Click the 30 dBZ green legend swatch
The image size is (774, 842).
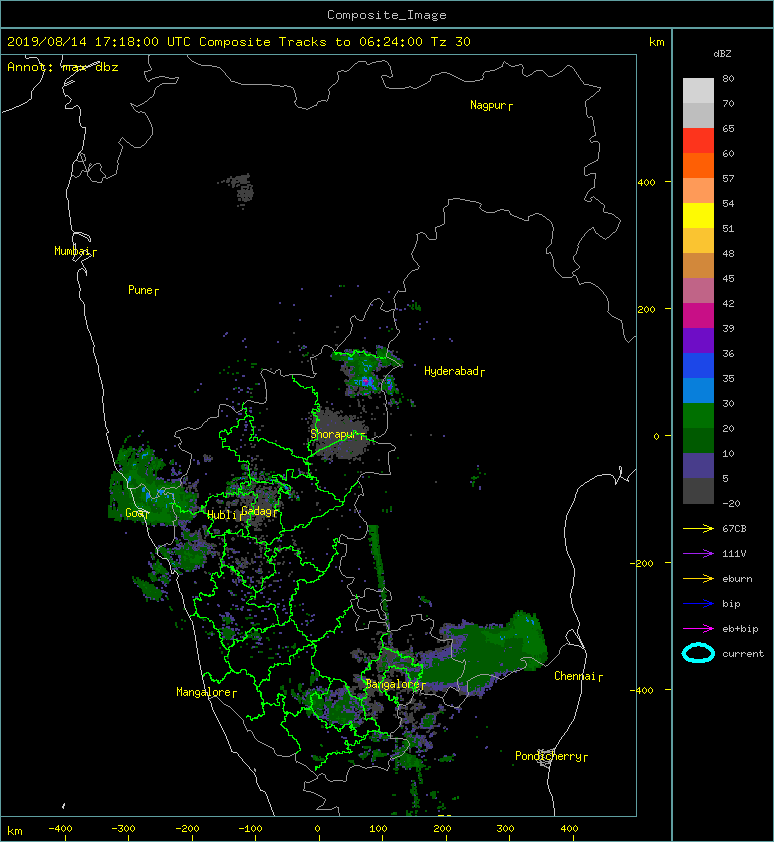(698, 416)
